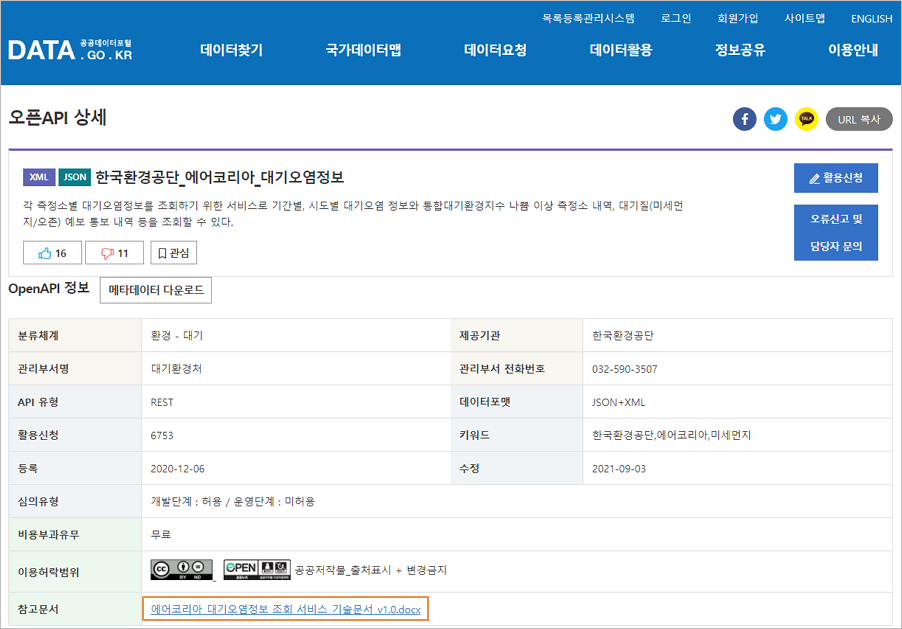Click the 공공저작물_출처표시 + 변경금지 text
The height and width of the screenshot is (629, 902).
click(x=370, y=570)
